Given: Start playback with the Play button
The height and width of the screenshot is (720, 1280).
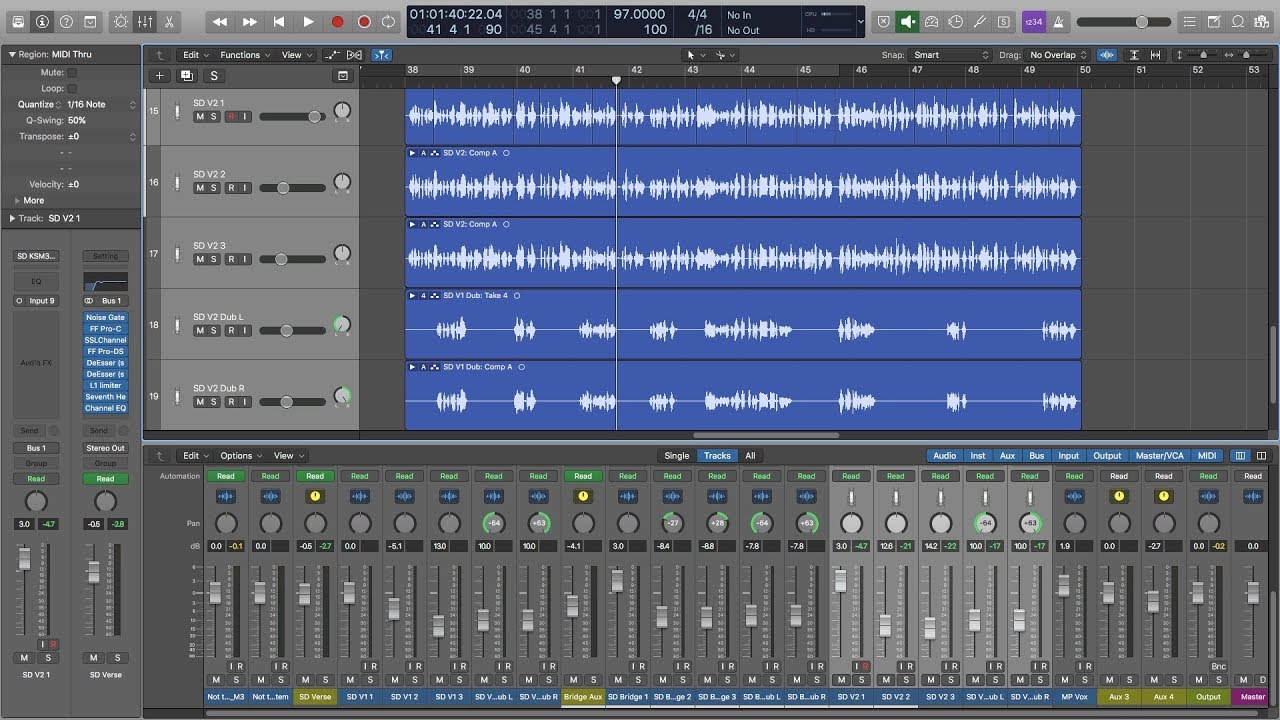Looking at the screenshot, I should point(308,21).
